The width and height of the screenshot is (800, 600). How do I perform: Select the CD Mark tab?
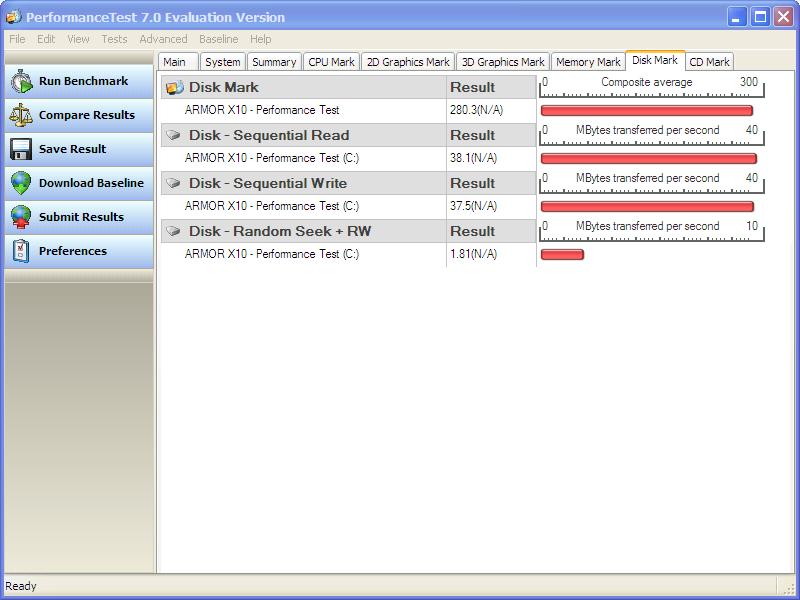click(709, 62)
